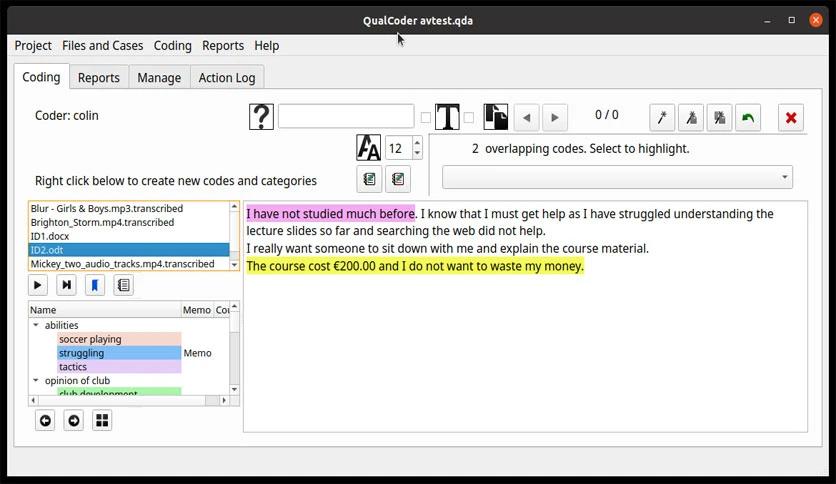Select Blur - Girls & Boys.mp3.transcribed file
The height and width of the screenshot is (484, 836).
pyautogui.click(x=128, y=208)
